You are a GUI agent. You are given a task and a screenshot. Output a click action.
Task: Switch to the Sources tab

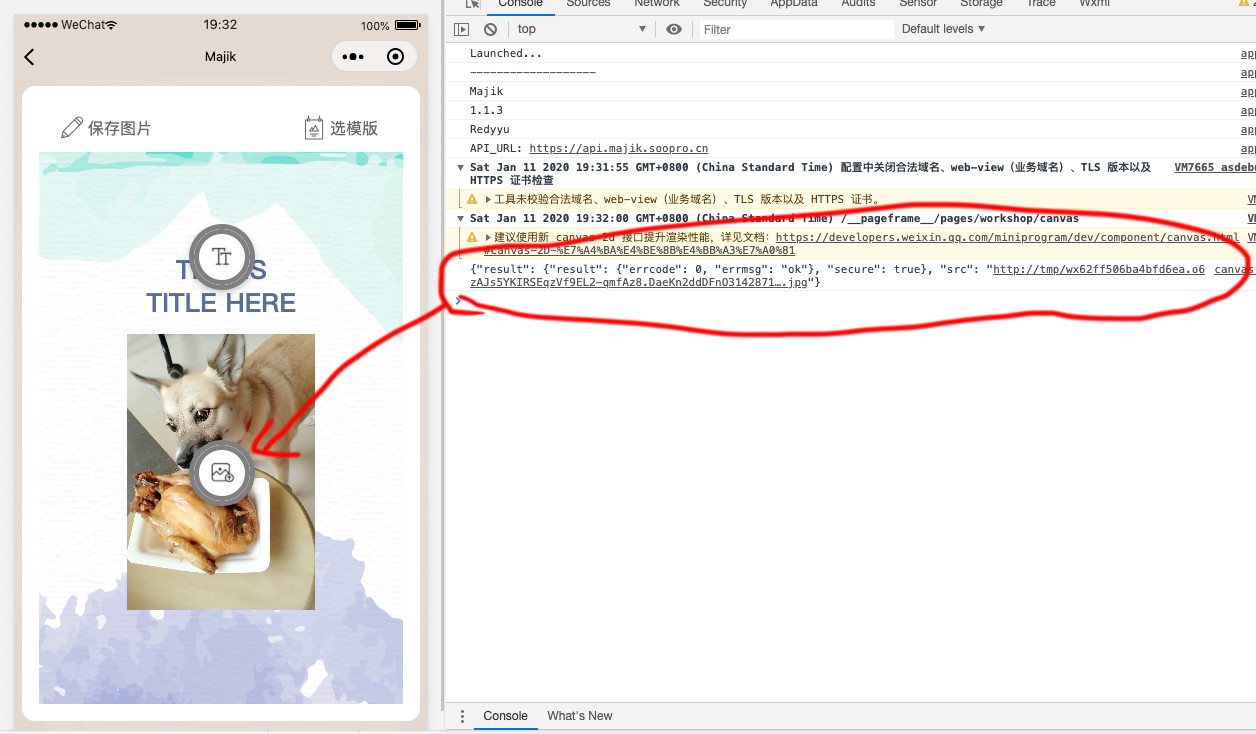tap(588, 3)
